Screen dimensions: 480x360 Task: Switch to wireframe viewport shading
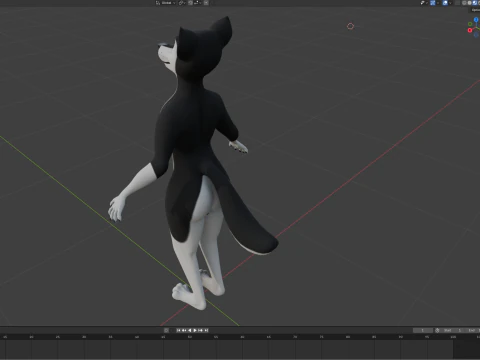(x=464, y=3)
